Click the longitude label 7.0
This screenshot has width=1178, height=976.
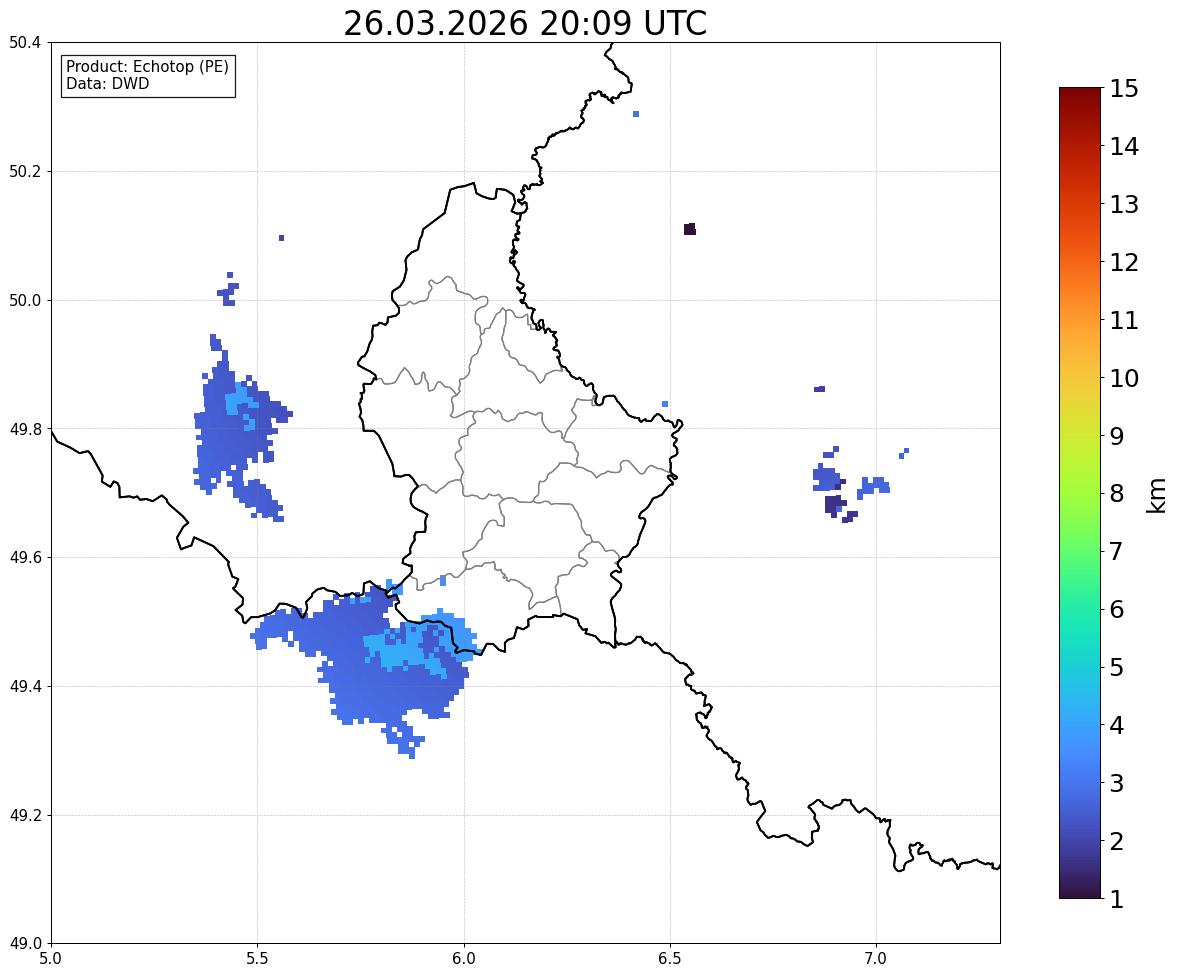[877, 959]
